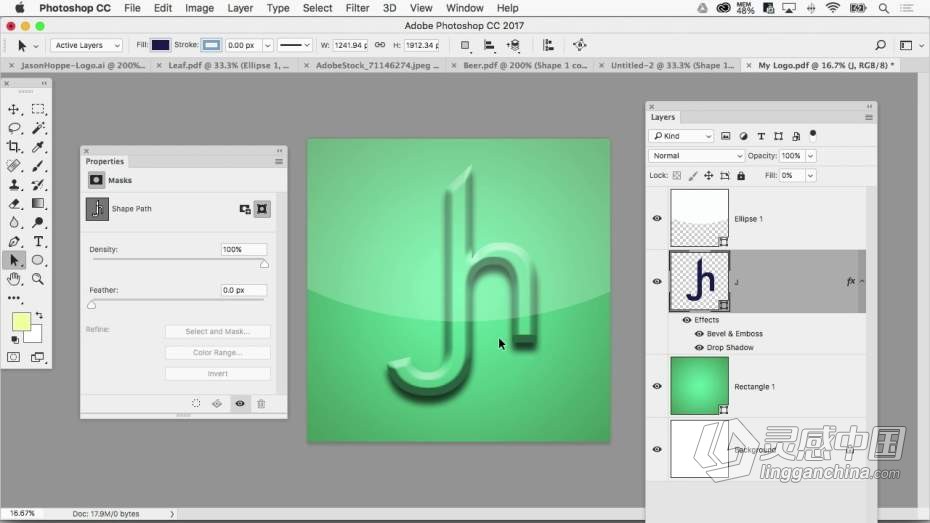Open Layers panel menu
Image resolution: width=930 pixels, height=523 pixels.
(869, 117)
